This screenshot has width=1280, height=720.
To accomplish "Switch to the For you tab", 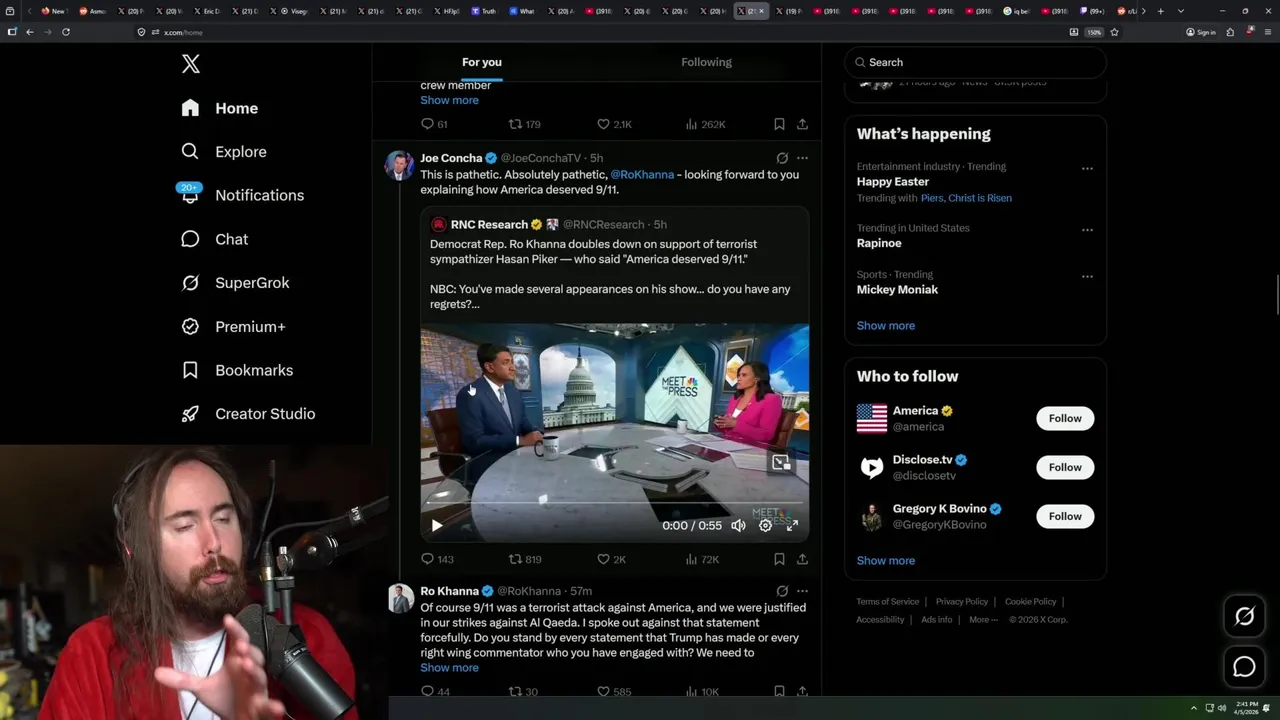I will (482, 62).
